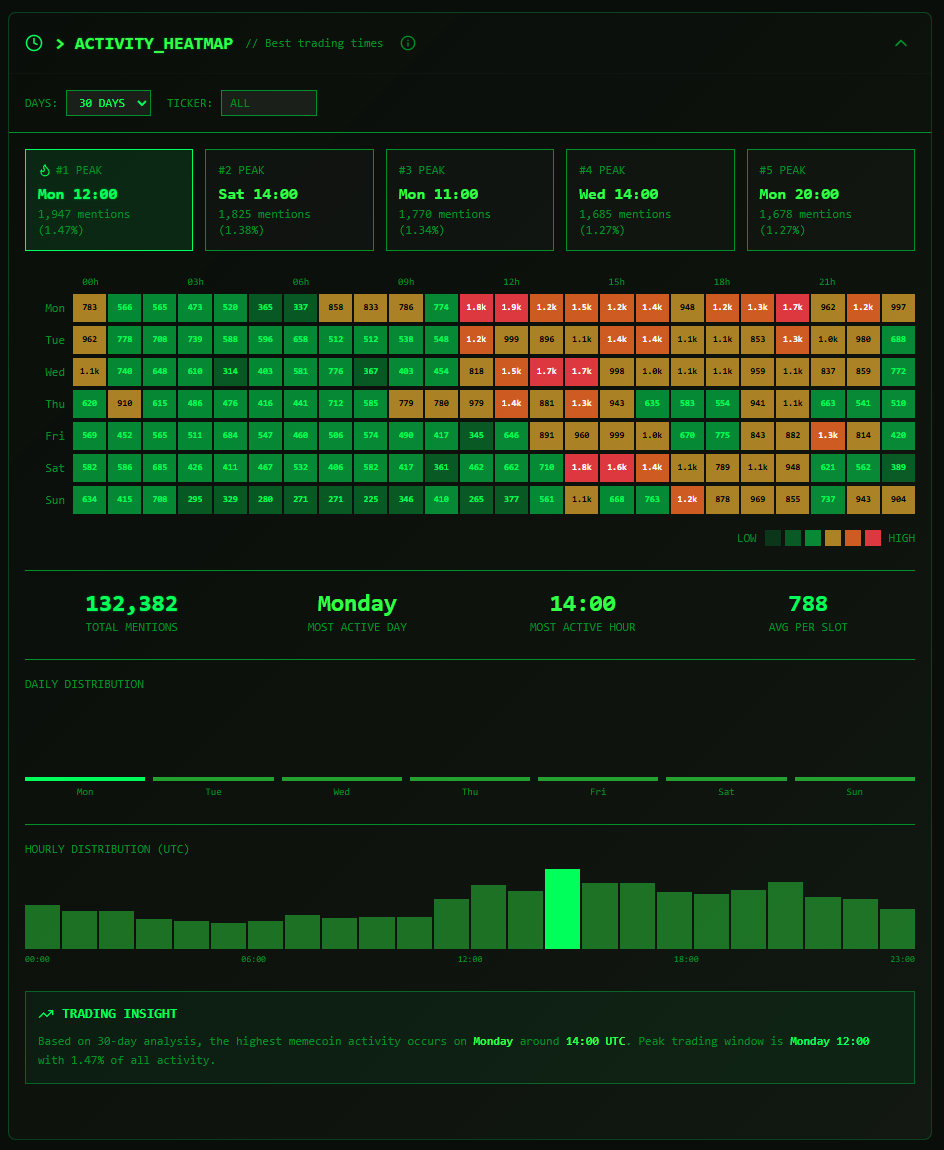Screen dimensions: 944x1150
Task: Click the Thu row 1.4k heatmap cell
Action: pos(511,404)
